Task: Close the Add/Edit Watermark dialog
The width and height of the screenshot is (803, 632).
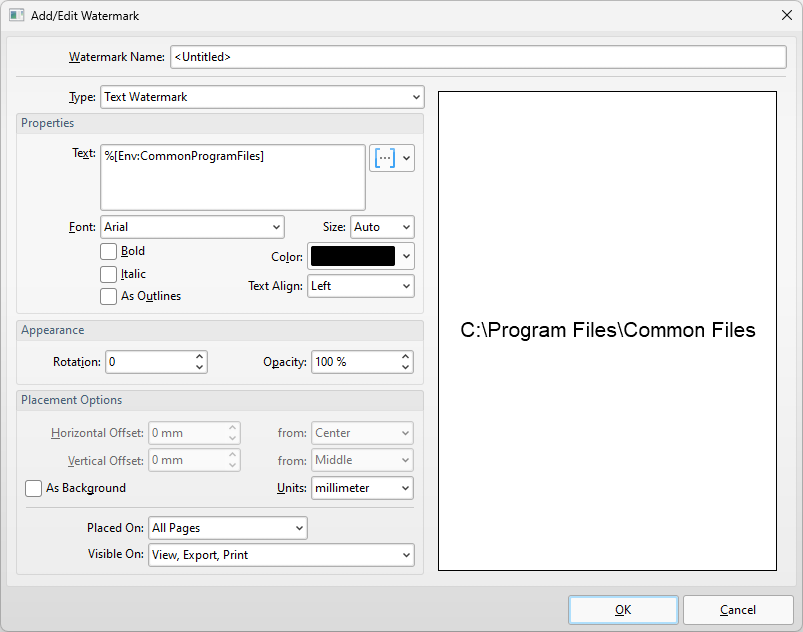Action: (787, 15)
